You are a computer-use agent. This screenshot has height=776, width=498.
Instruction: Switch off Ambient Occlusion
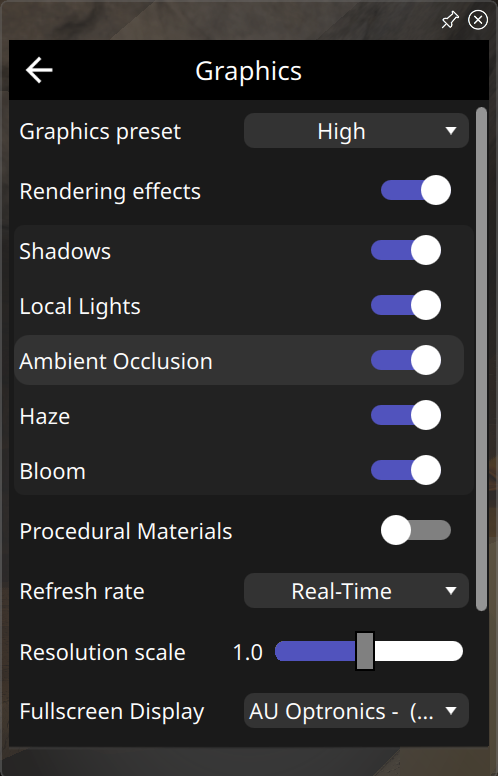point(406,360)
